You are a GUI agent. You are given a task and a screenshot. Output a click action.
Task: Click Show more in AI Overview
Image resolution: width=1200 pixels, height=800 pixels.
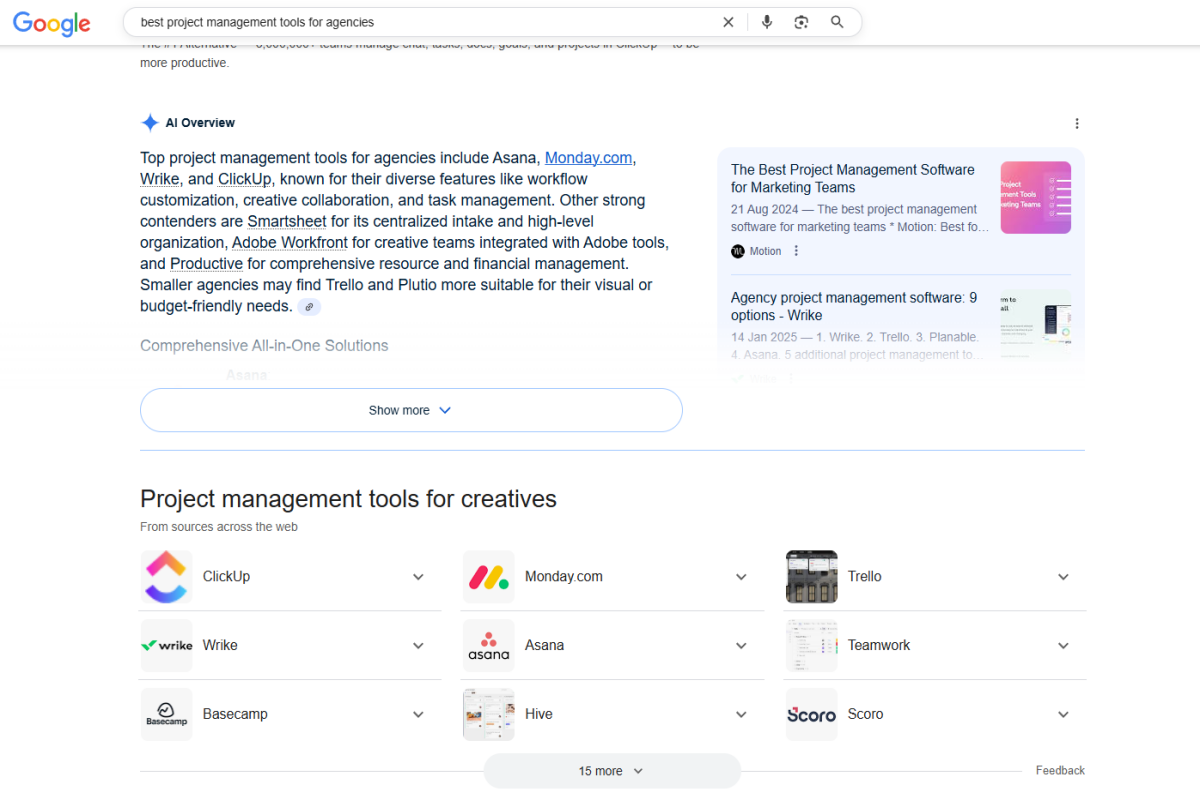point(411,410)
